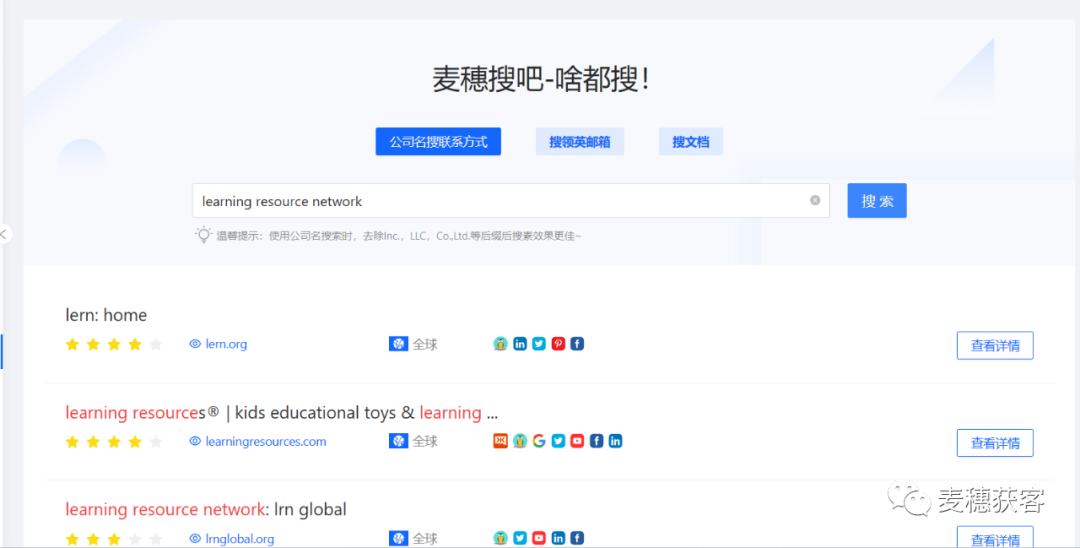Click the star rating of lrnglobal.org

pyautogui.click(x=114, y=538)
